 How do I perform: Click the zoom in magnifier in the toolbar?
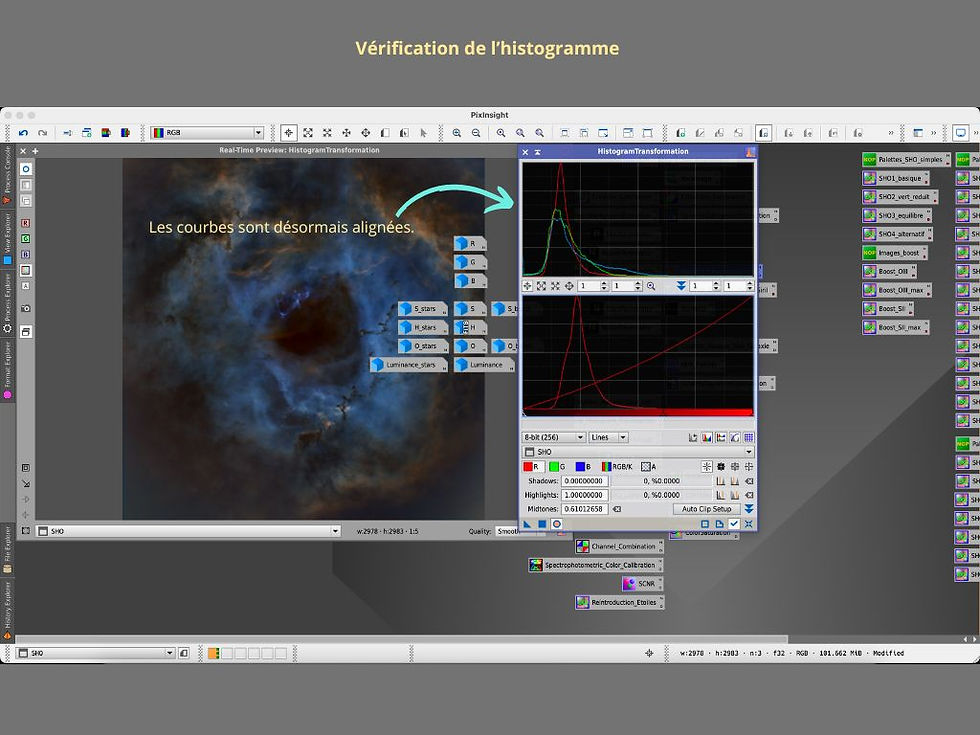[457, 132]
